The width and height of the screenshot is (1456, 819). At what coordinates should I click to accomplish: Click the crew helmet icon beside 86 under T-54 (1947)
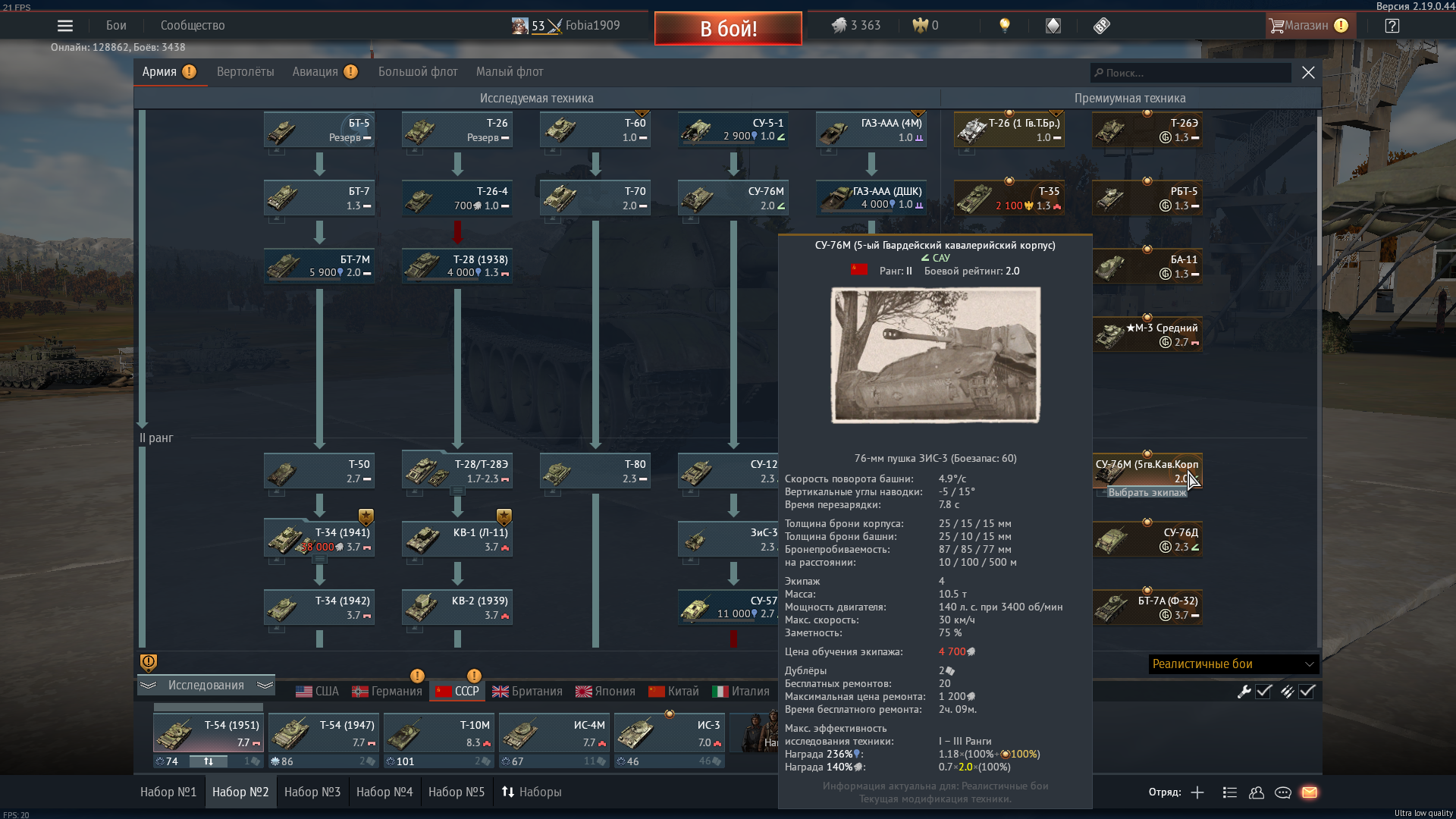pos(275,761)
